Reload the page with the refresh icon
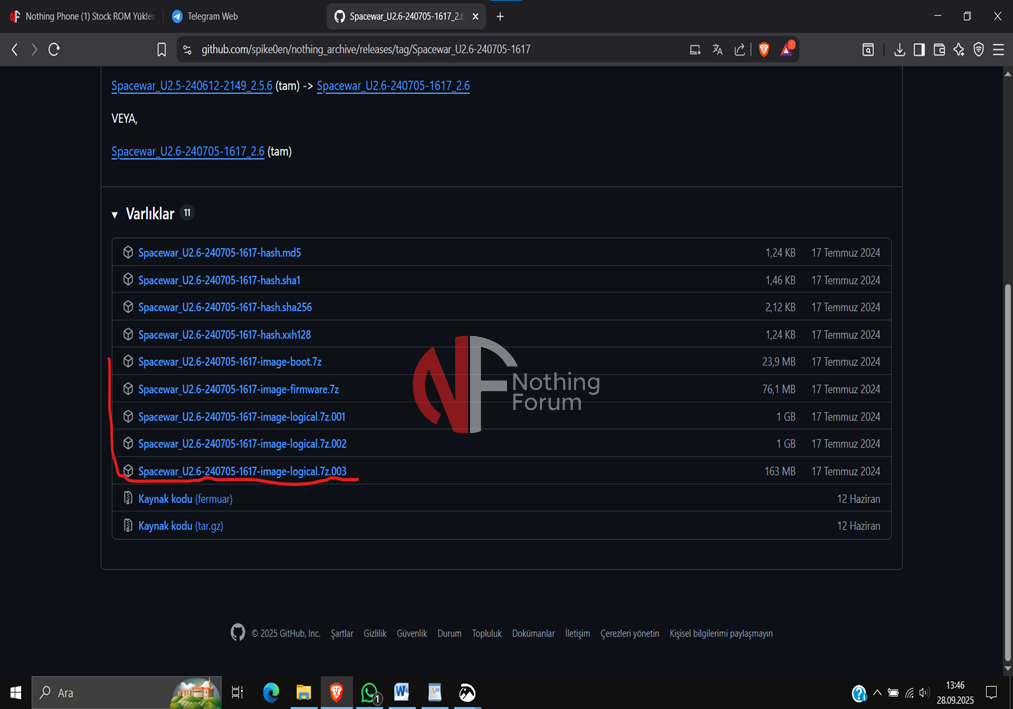 point(54,49)
